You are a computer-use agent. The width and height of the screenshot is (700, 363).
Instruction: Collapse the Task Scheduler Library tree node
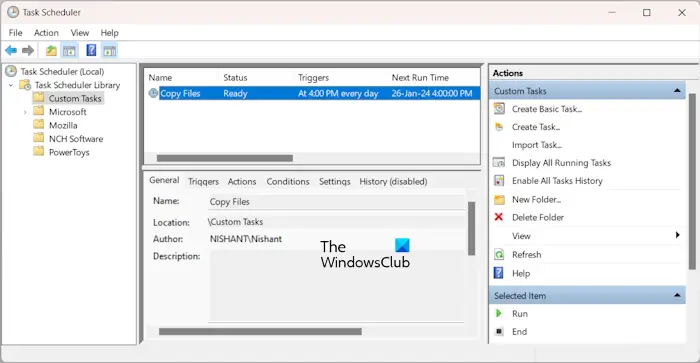coord(11,85)
